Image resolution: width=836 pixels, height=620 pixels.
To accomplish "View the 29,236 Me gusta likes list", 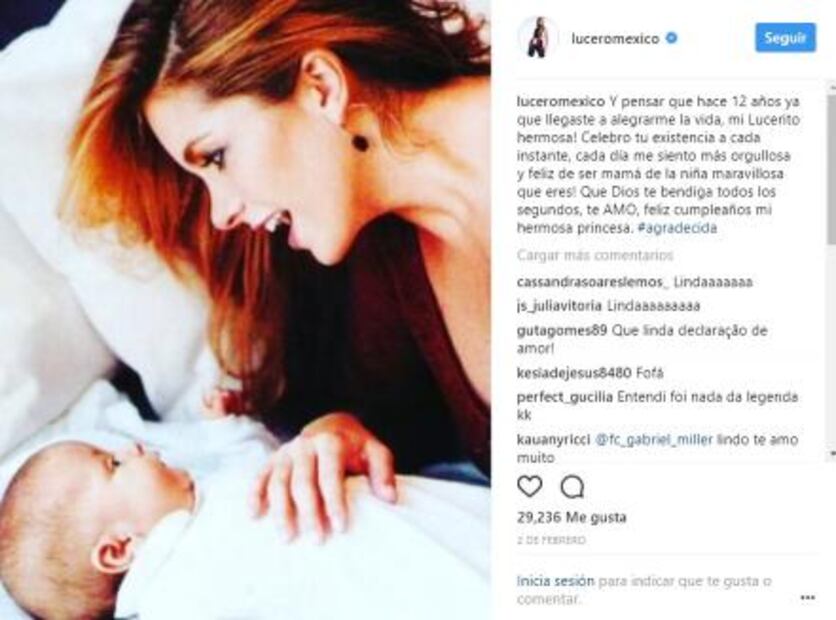I will point(572,517).
